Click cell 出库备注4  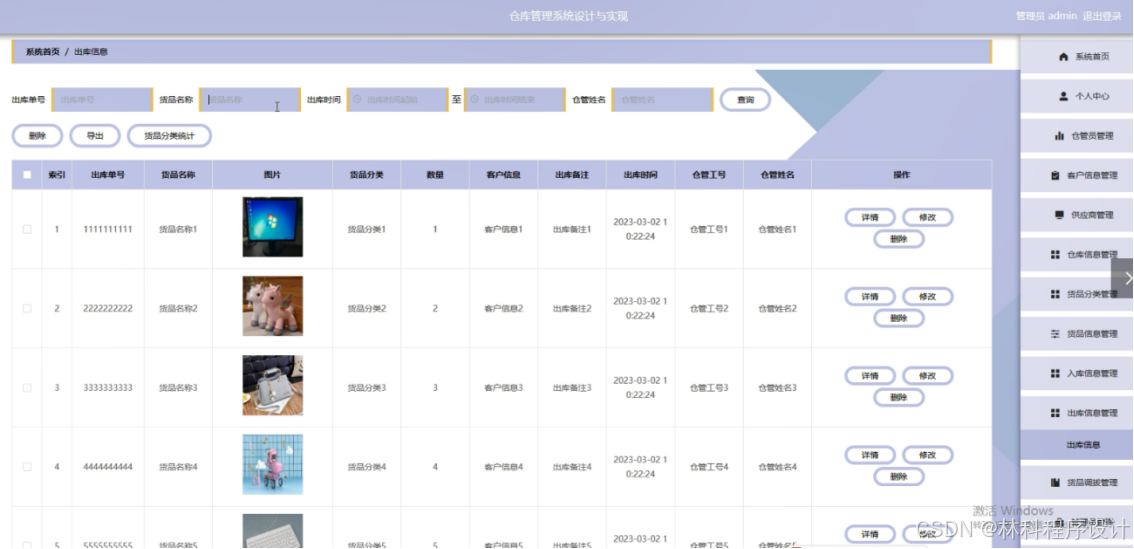(x=572, y=467)
